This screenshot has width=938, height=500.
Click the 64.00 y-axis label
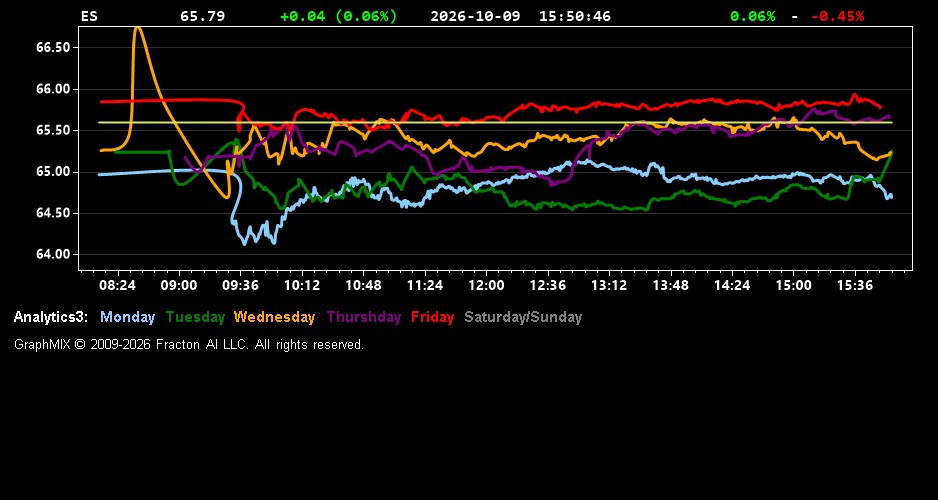coord(53,255)
